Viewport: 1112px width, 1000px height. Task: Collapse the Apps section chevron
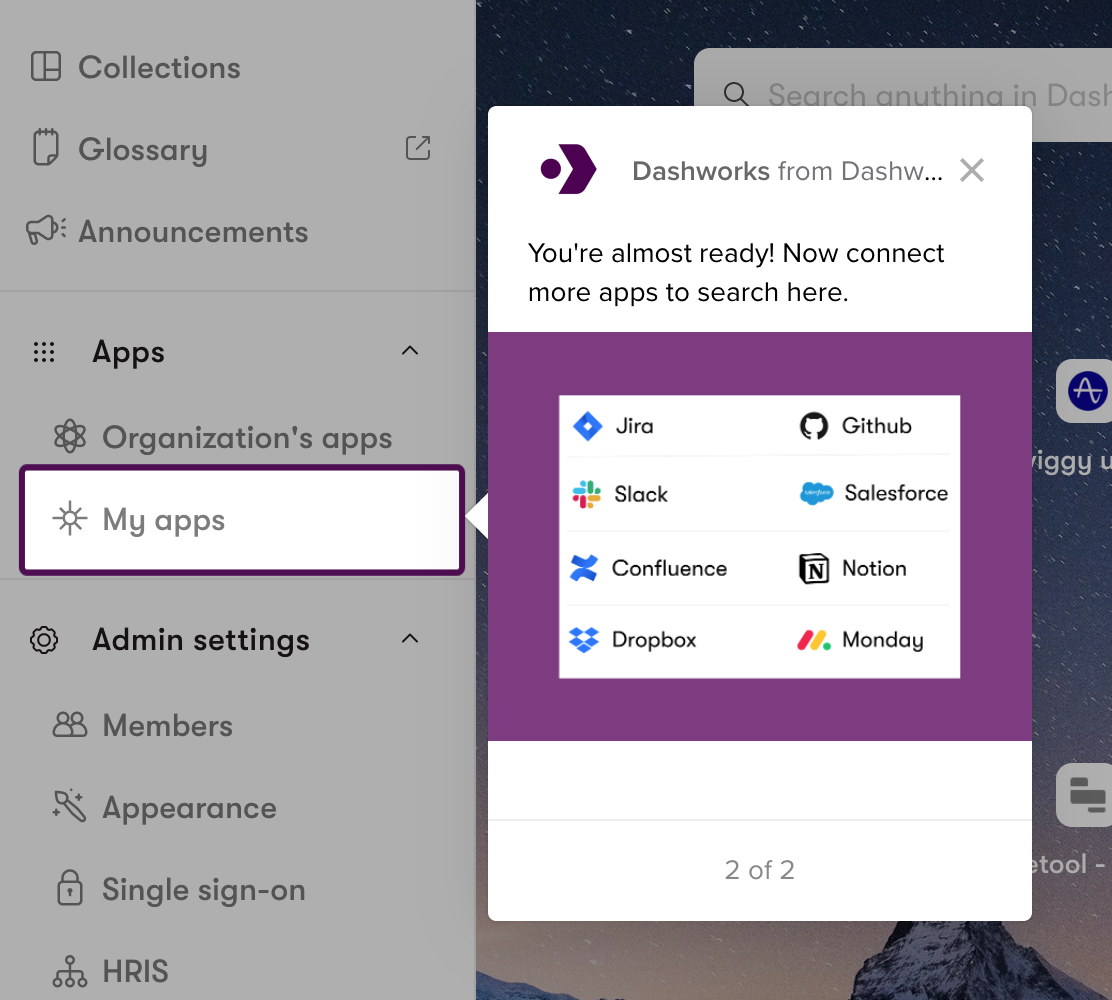coord(410,350)
